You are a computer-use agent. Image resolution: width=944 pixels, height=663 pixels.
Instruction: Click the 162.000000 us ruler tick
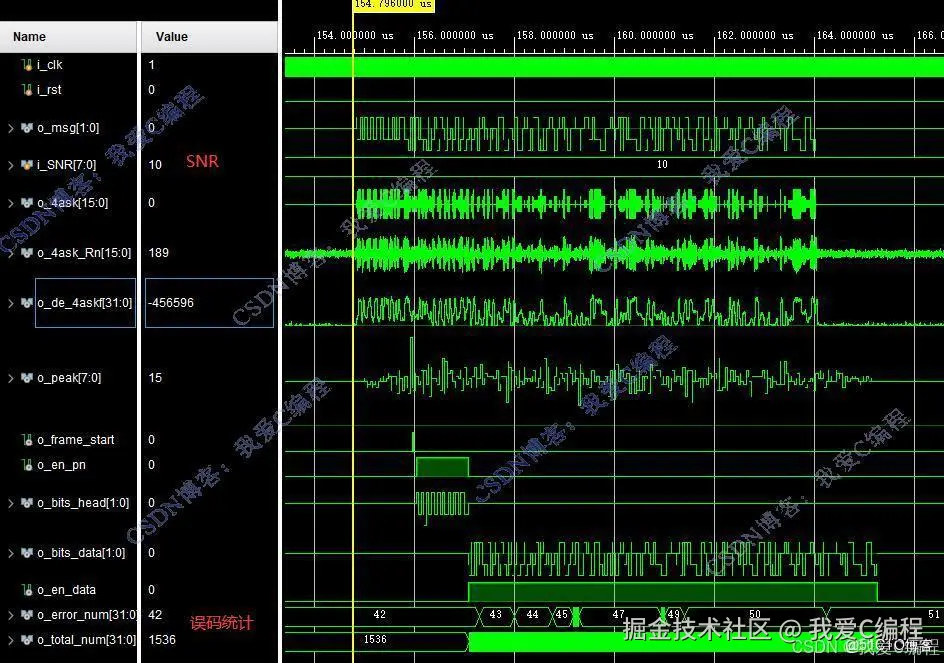(754, 36)
